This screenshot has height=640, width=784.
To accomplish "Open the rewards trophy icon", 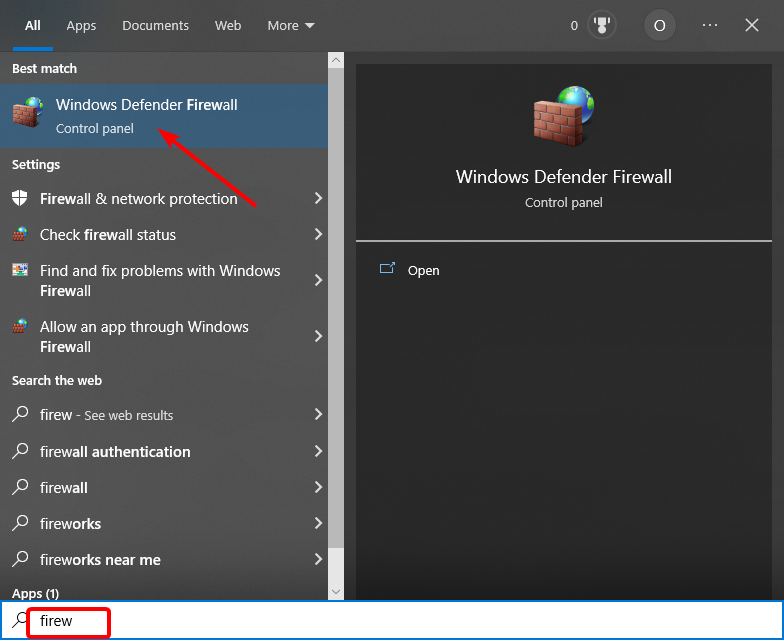I will click(x=602, y=25).
